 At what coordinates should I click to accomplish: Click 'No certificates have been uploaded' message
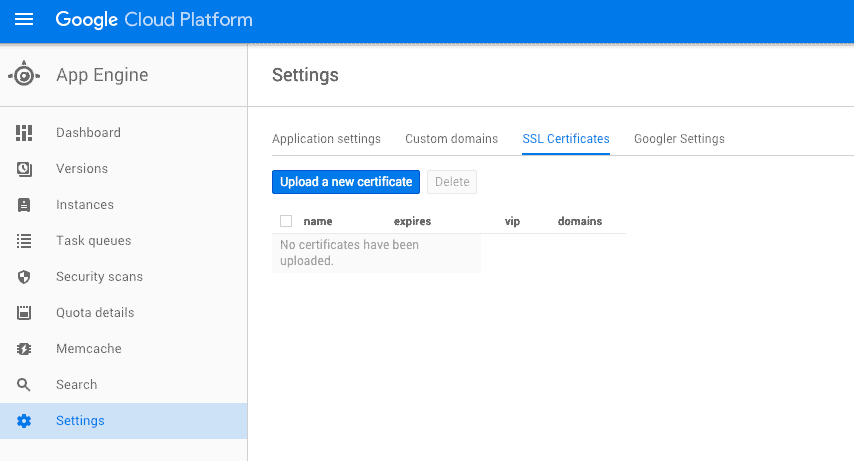click(x=349, y=253)
